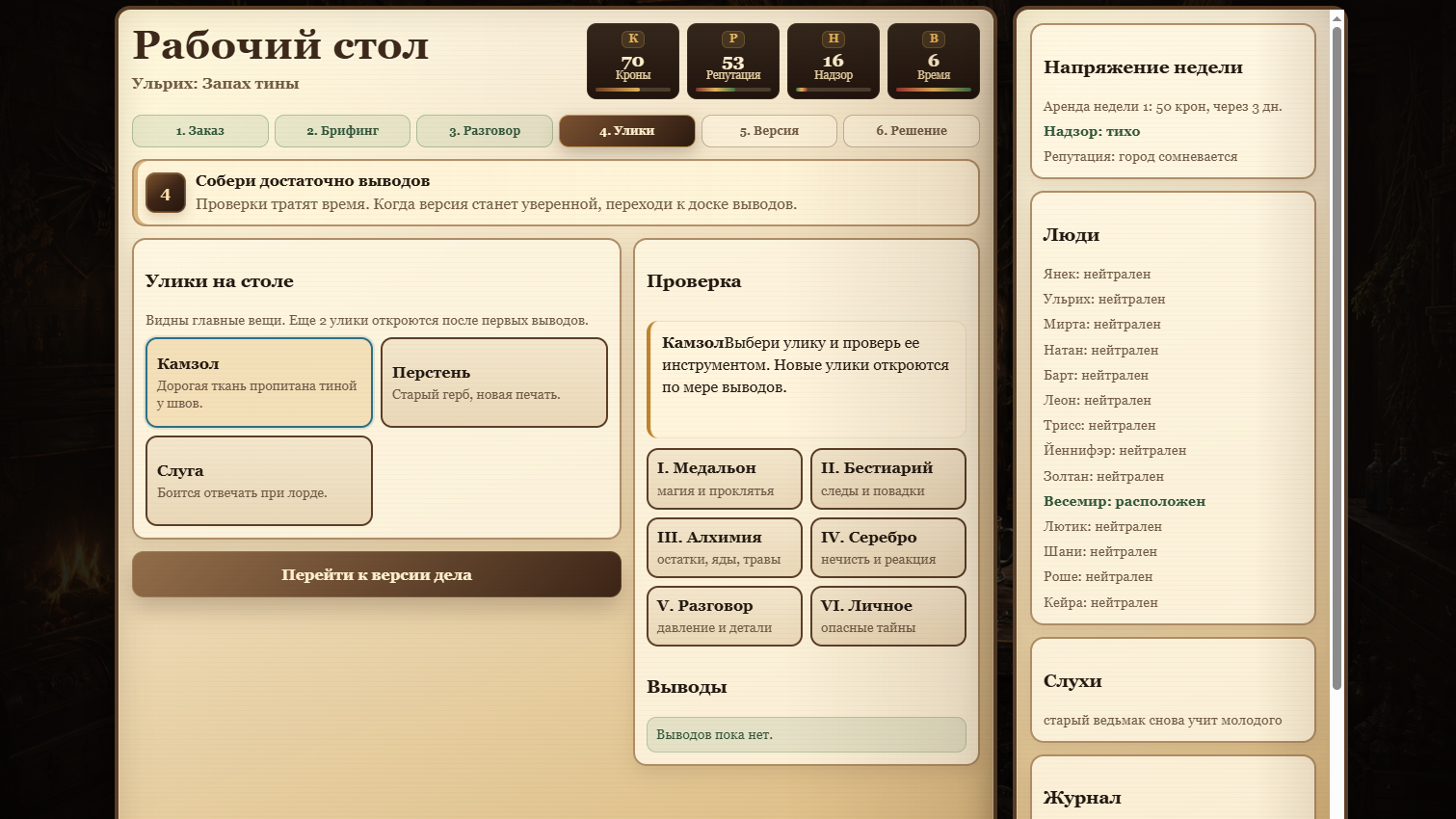Use the I. Медальон tool
Screen dimensions: 1456x819
[x=725, y=479]
